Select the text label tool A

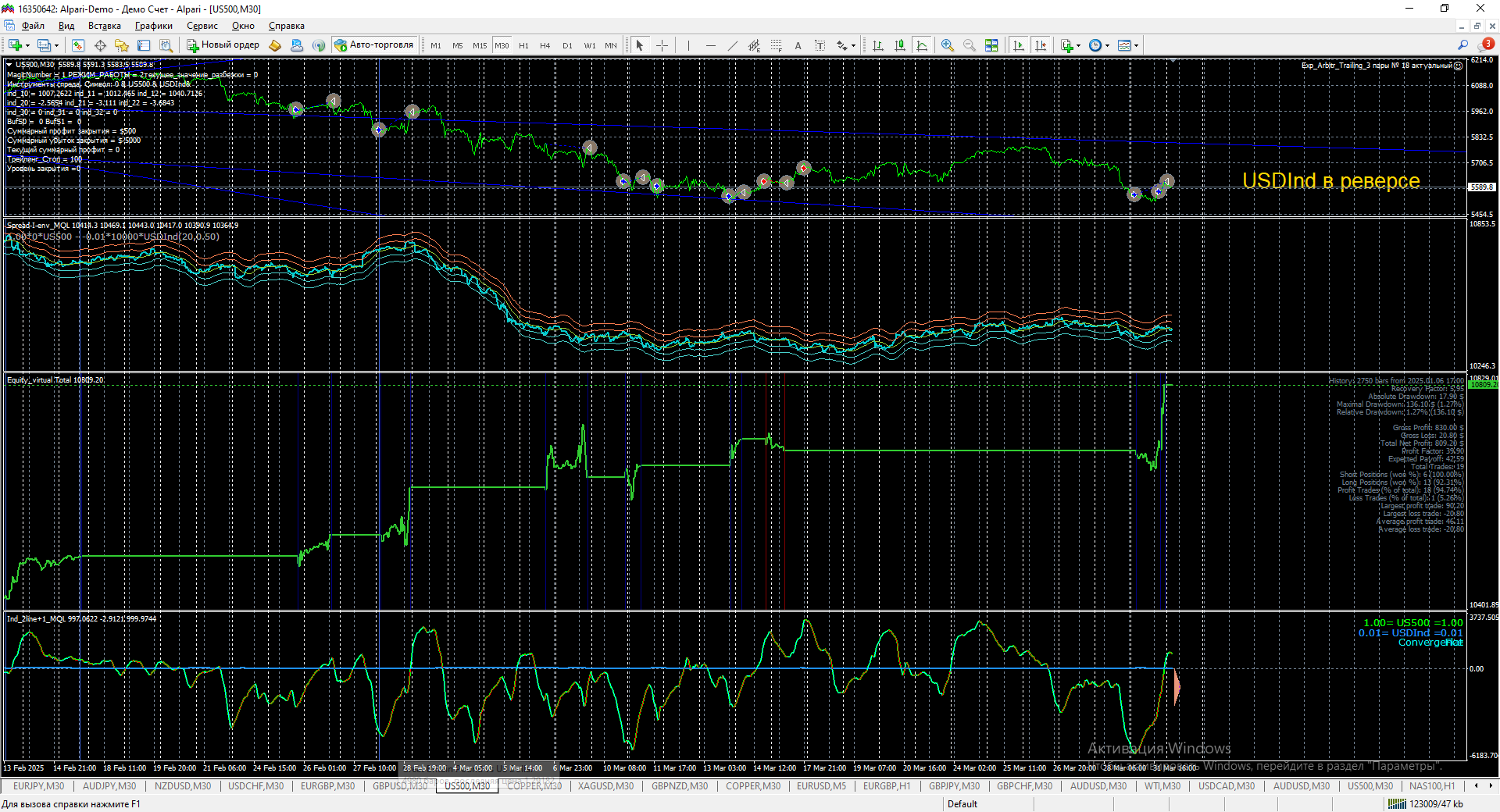point(798,45)
